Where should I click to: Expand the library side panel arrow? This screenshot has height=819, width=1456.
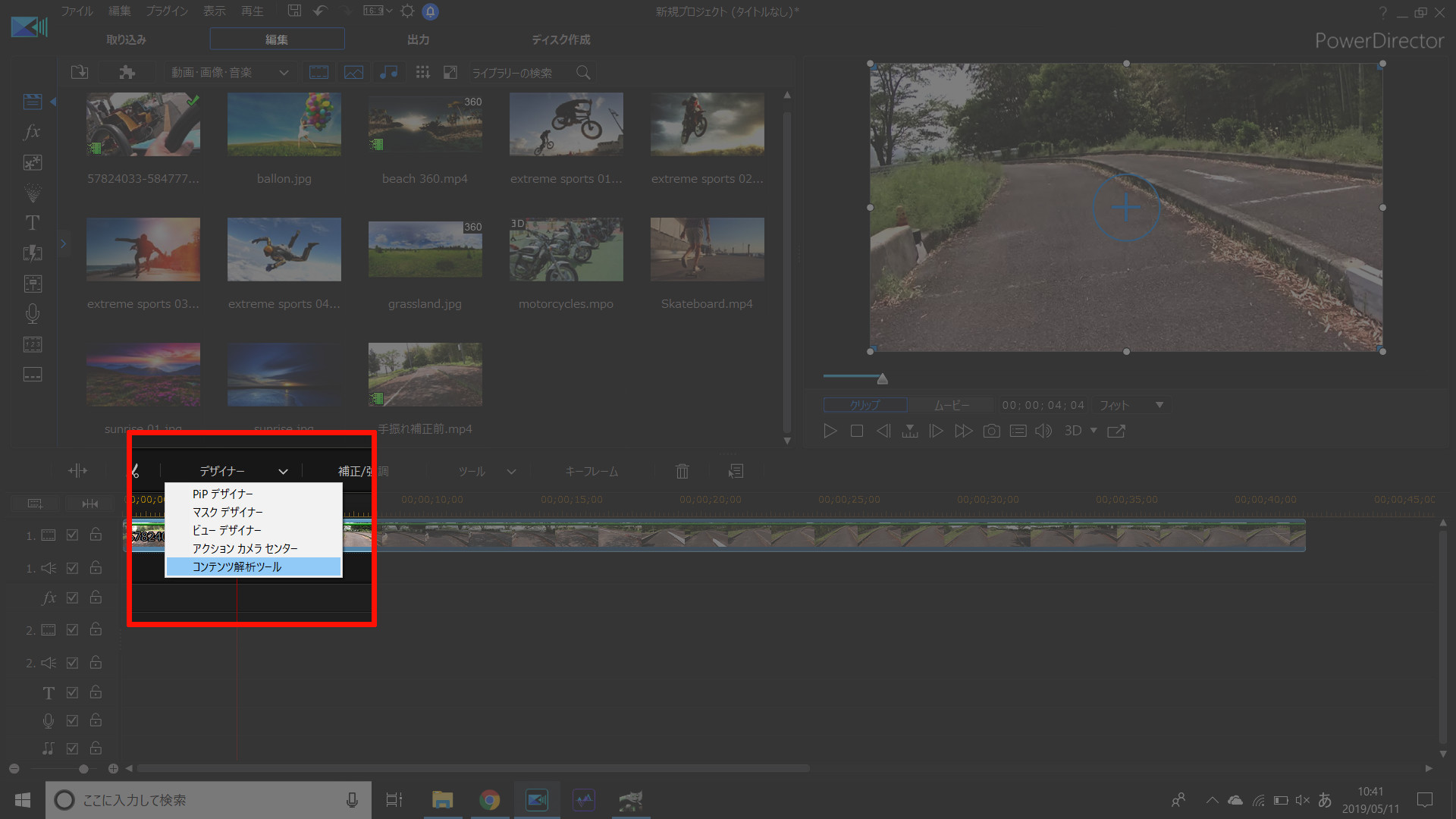coord(63,243)
